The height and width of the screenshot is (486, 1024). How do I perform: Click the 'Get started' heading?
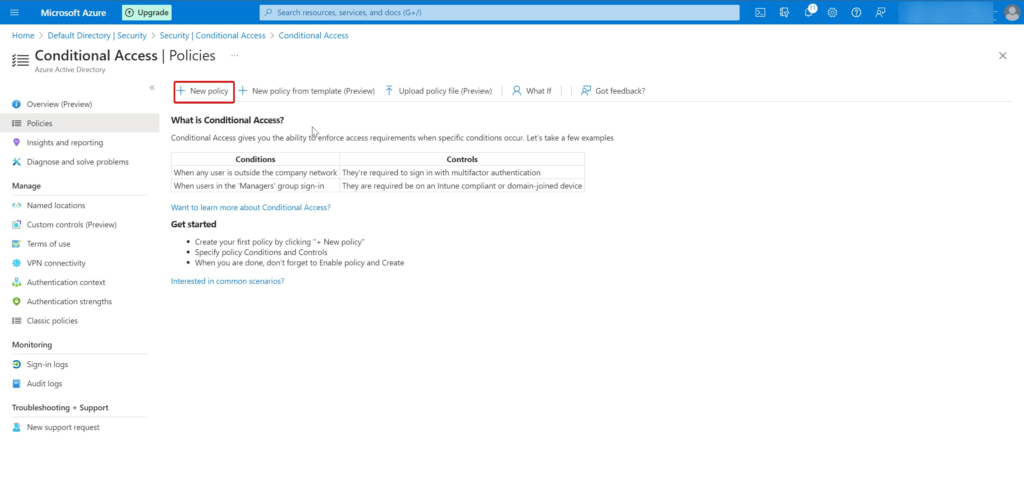(193, 224)
